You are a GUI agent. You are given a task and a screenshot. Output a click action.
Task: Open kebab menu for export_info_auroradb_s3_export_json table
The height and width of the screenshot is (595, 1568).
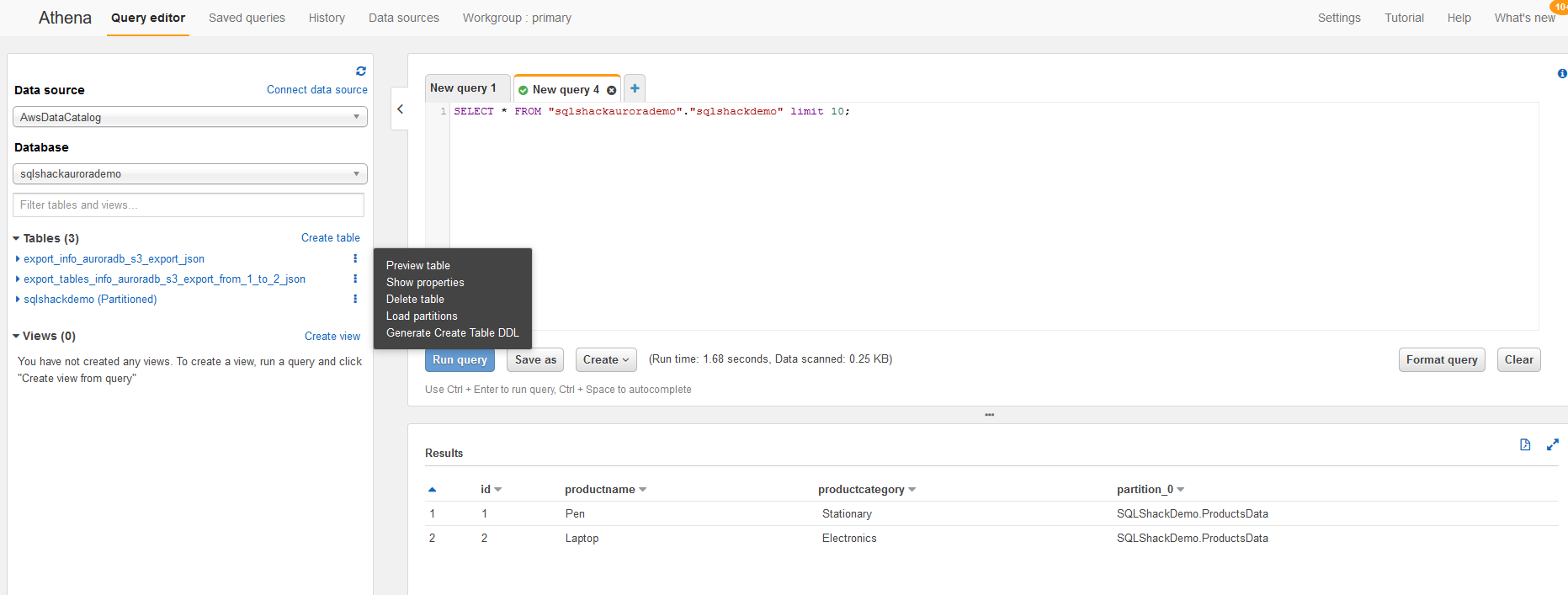click(355, 259)
